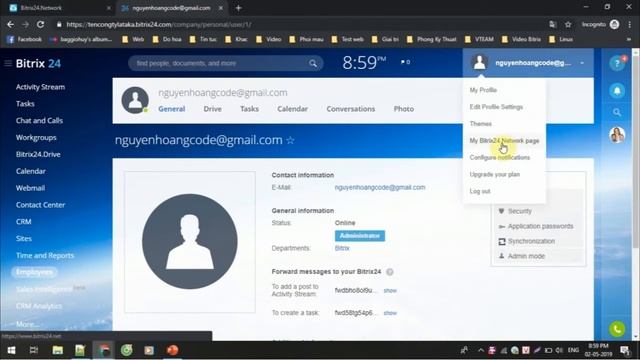The width and height of the screenshot is (640, 360).
Task: Open Contact Center
Action: tap(40, 205)
